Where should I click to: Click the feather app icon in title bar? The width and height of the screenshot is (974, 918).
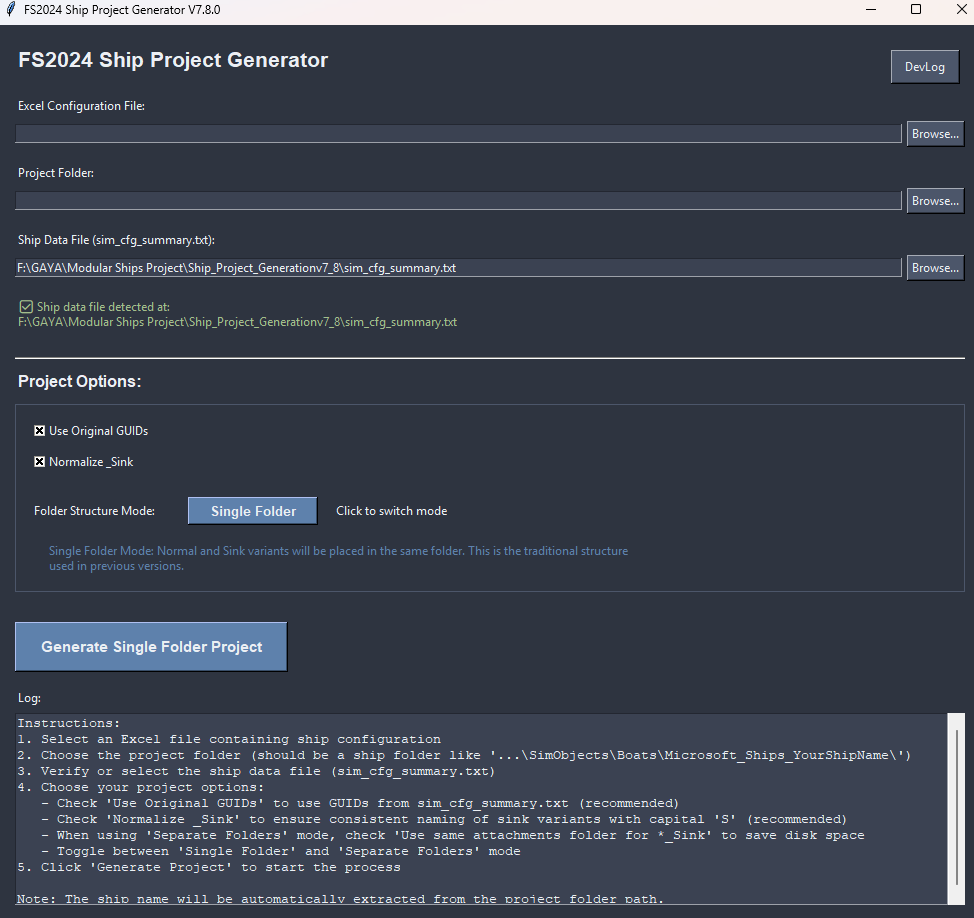[11, 10]
